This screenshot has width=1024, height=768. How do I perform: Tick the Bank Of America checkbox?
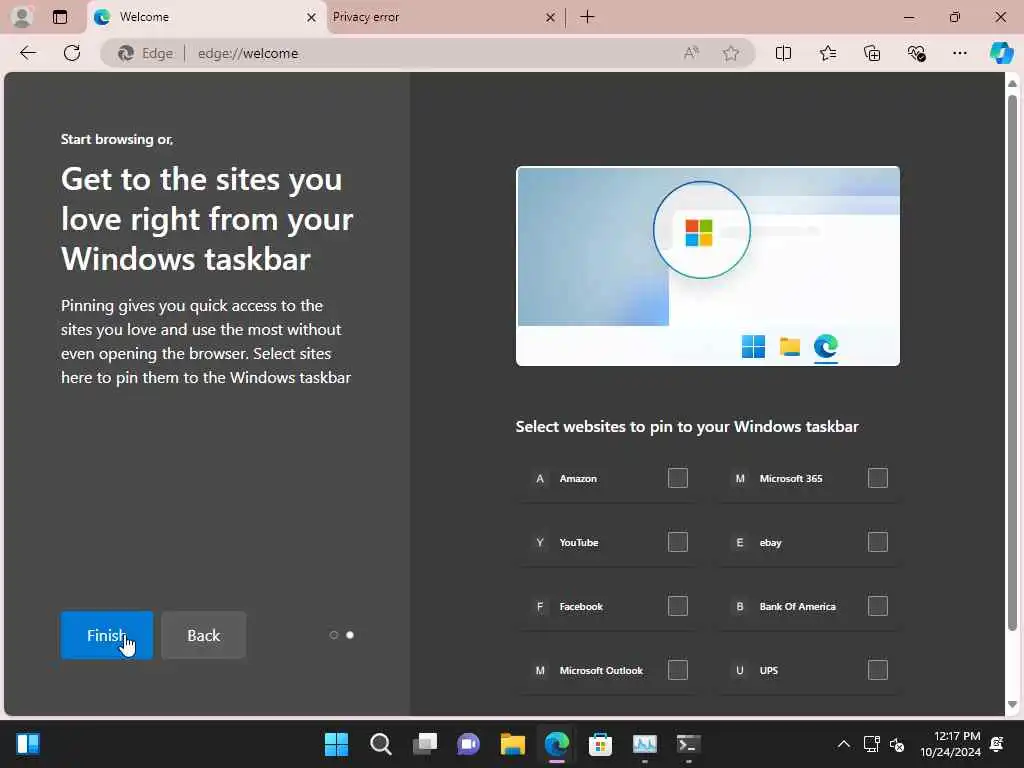878,606
